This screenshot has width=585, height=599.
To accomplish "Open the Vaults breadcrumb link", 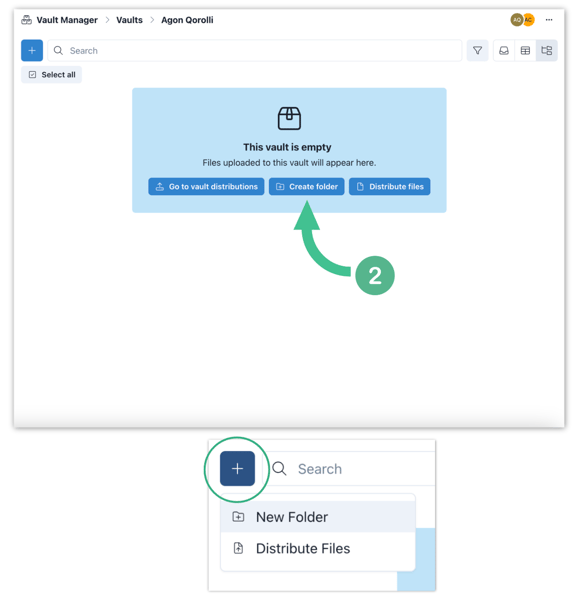I will [x=130, y=20].
